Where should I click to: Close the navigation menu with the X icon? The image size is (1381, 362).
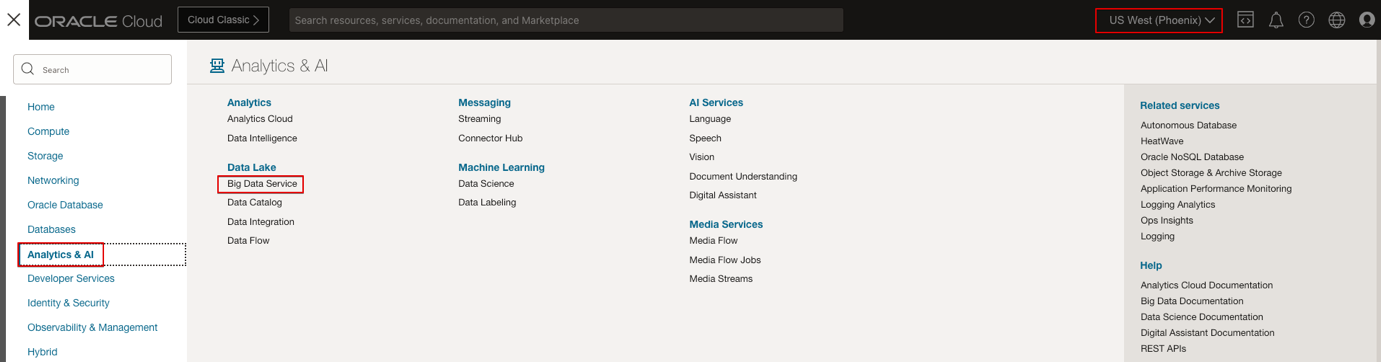click(14, 19)
